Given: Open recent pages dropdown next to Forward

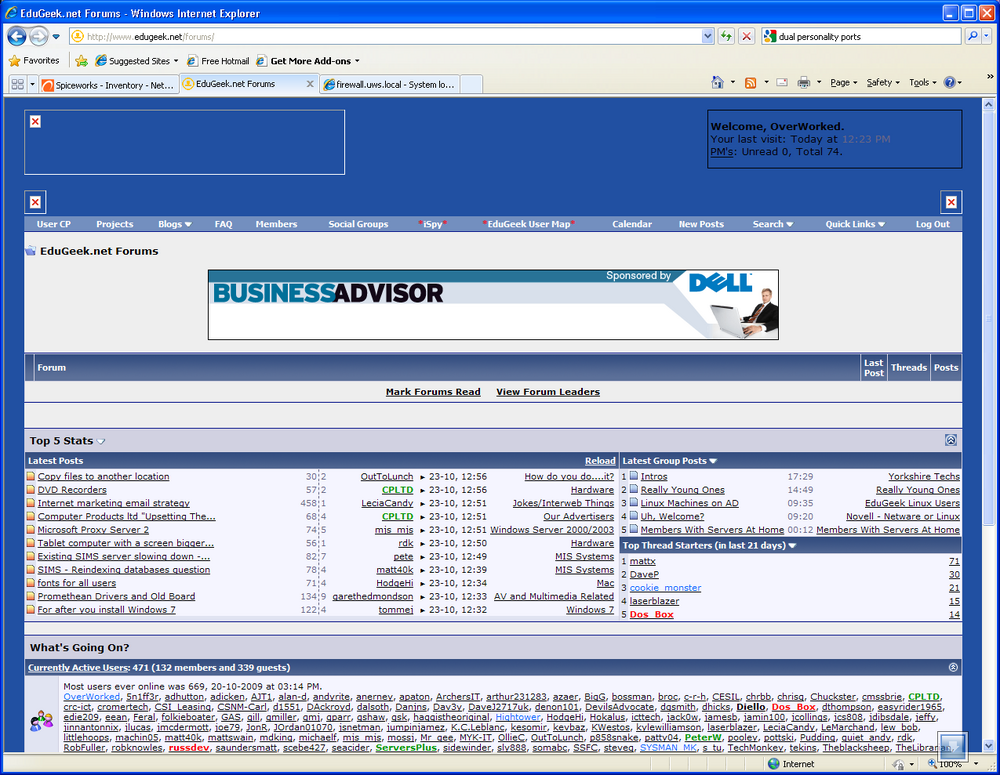Looking at the screenshot, I should pos(56,36).
